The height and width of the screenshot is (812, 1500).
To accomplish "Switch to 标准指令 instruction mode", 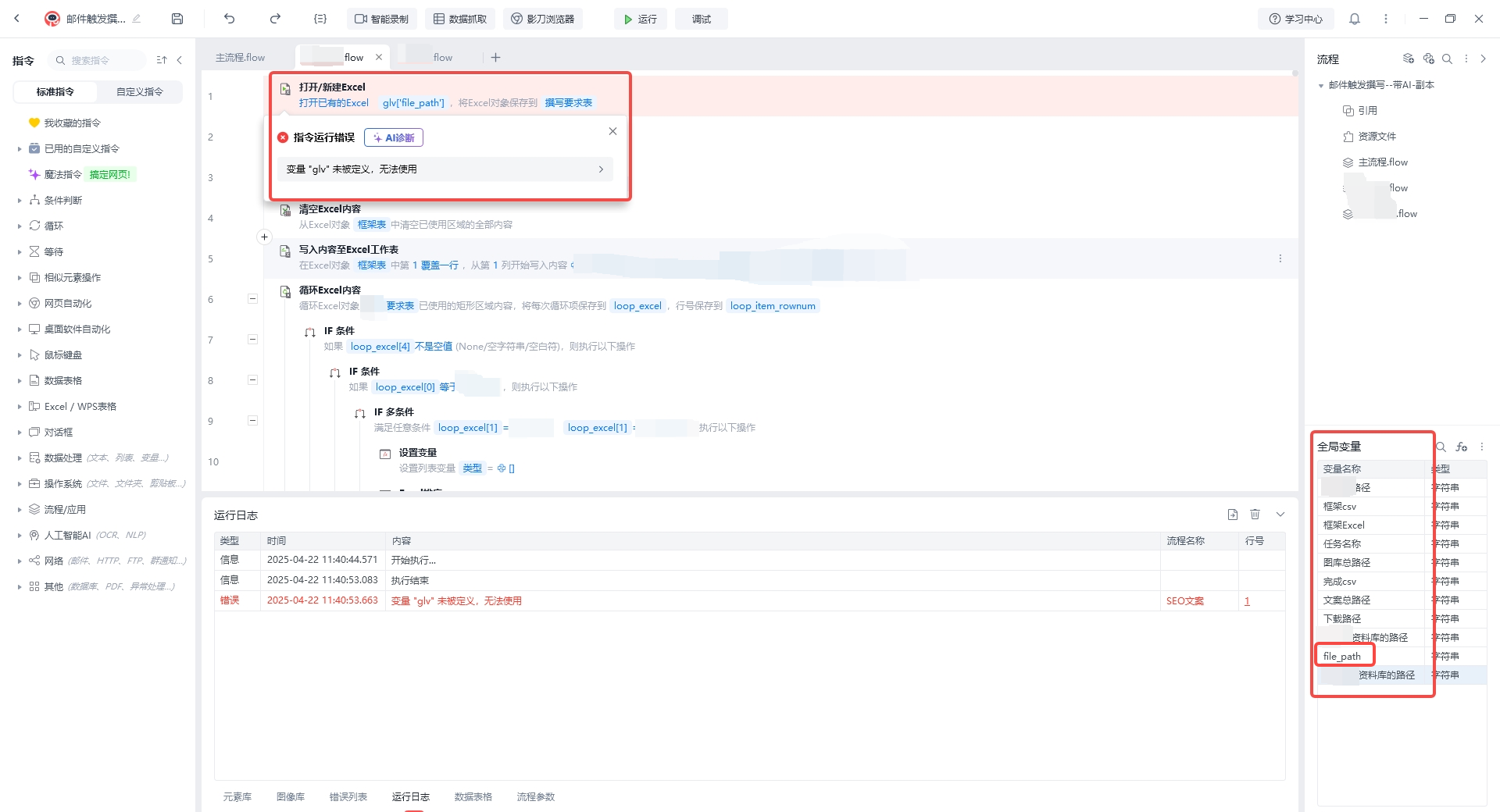I will [x=55, y=92].
